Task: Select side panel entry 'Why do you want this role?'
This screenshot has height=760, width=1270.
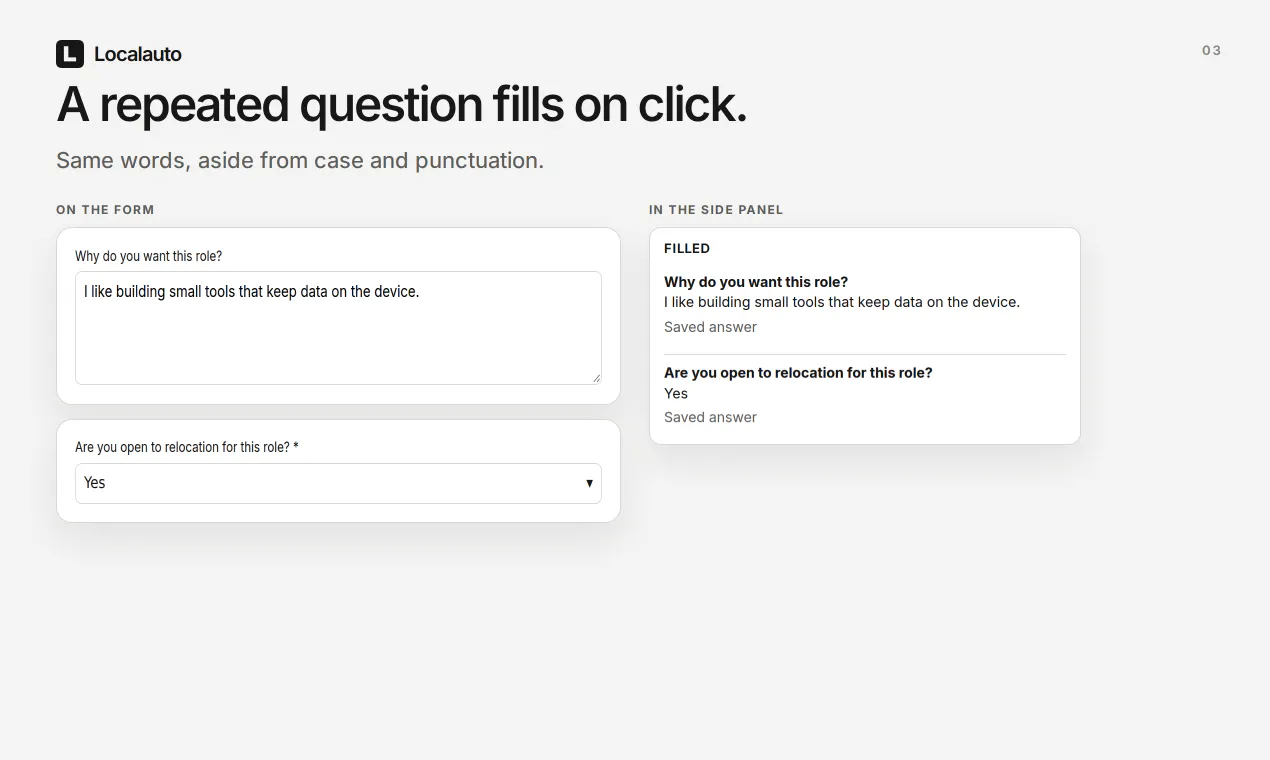Action: (756, 282)
